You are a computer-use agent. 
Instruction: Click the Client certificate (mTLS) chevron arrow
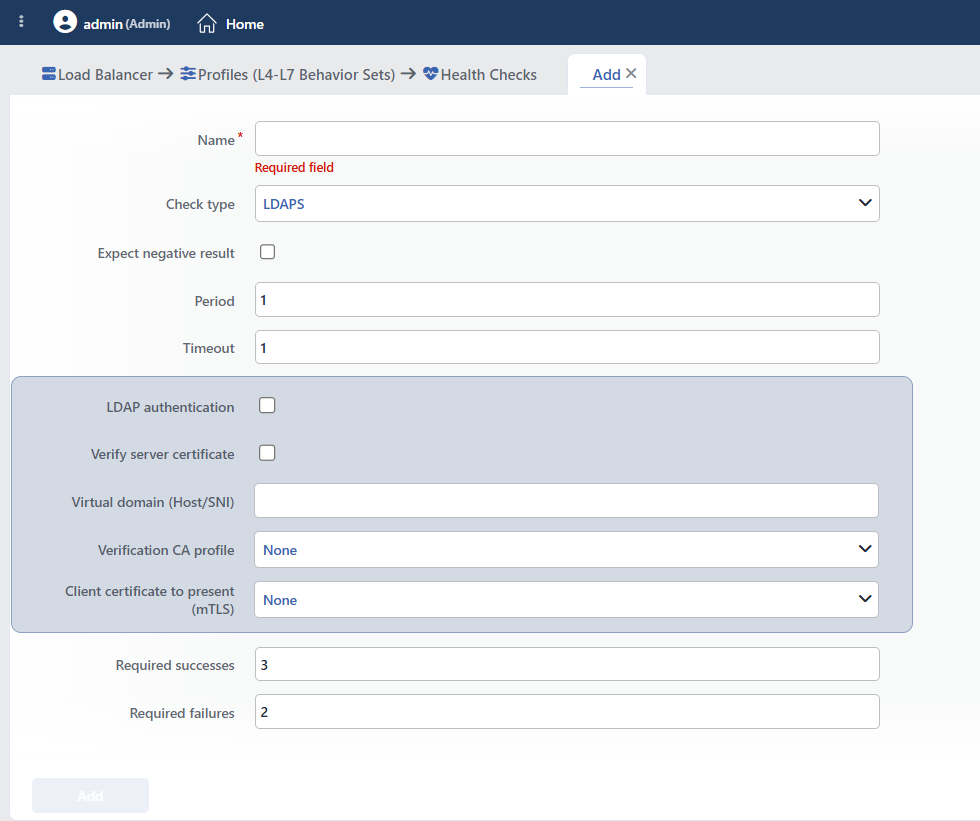tap(865, 599)
